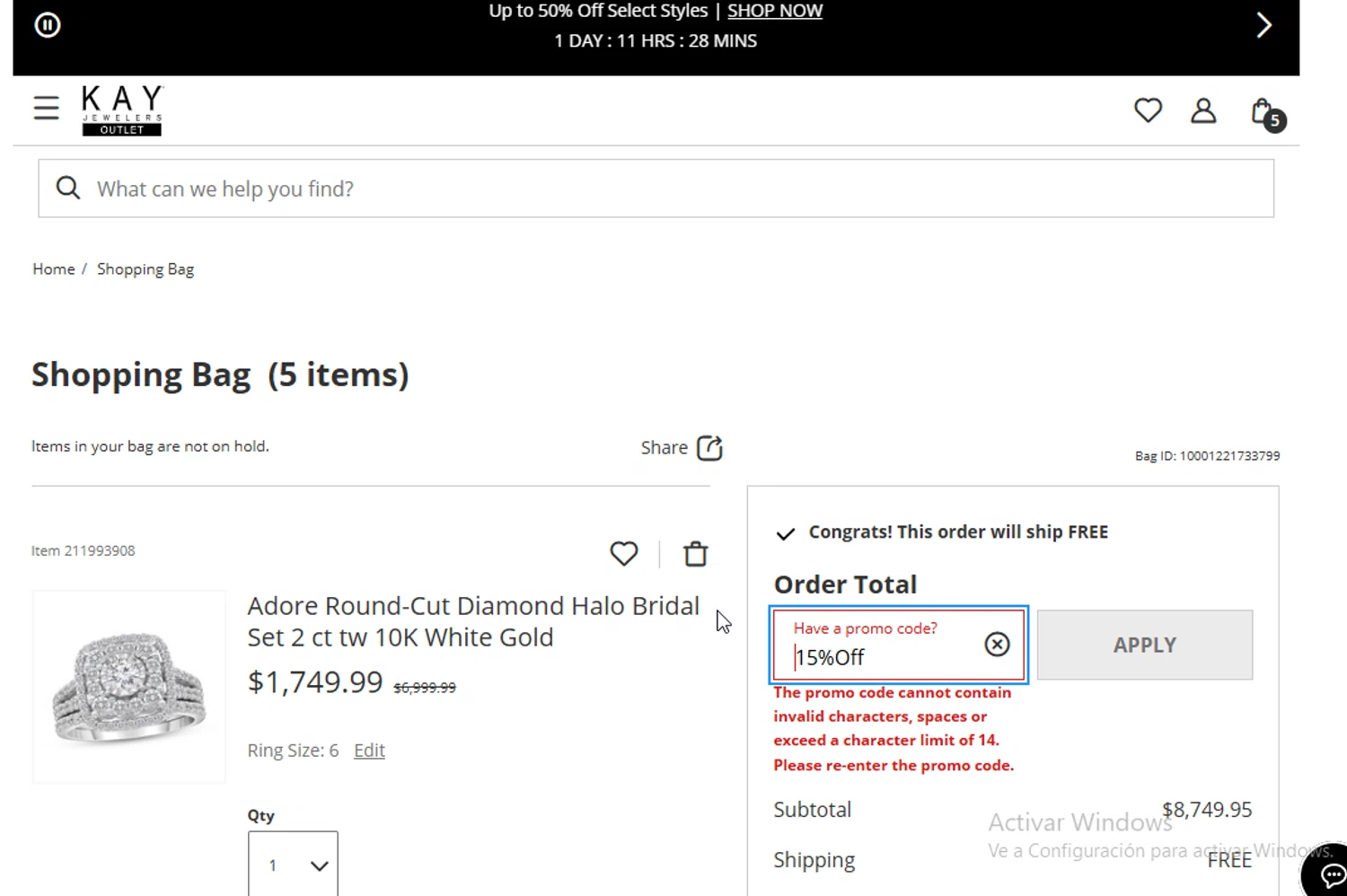
Task: Focus the 'What can we help you find?' search box
Action: (x=656, y=189)
